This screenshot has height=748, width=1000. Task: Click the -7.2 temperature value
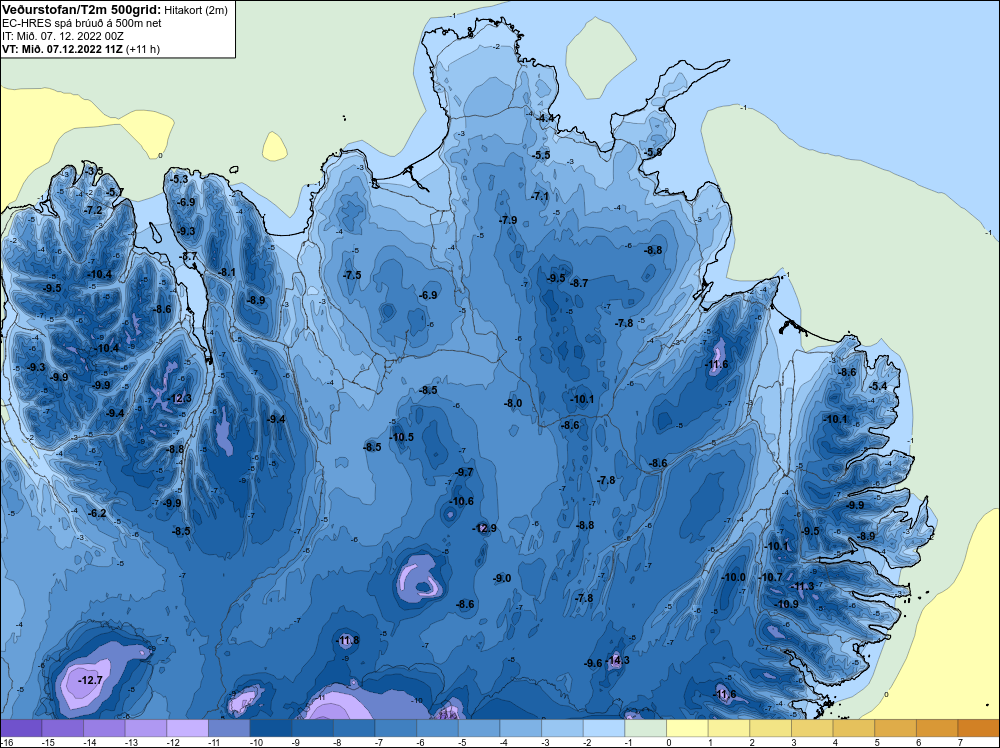[94, 210]
